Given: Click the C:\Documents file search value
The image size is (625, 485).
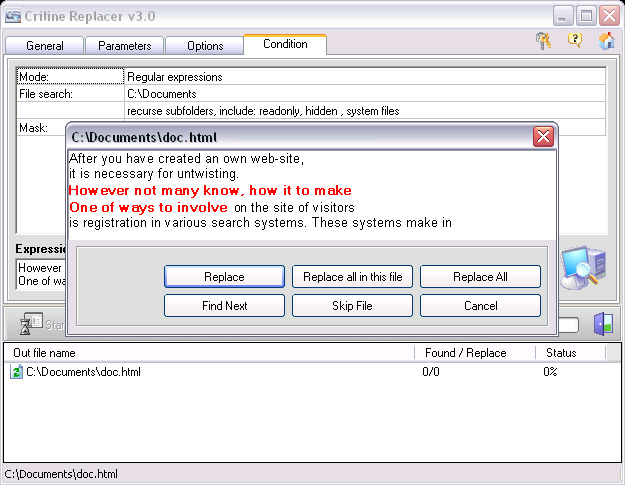Looking at the screenshot, I should [365, 94].
